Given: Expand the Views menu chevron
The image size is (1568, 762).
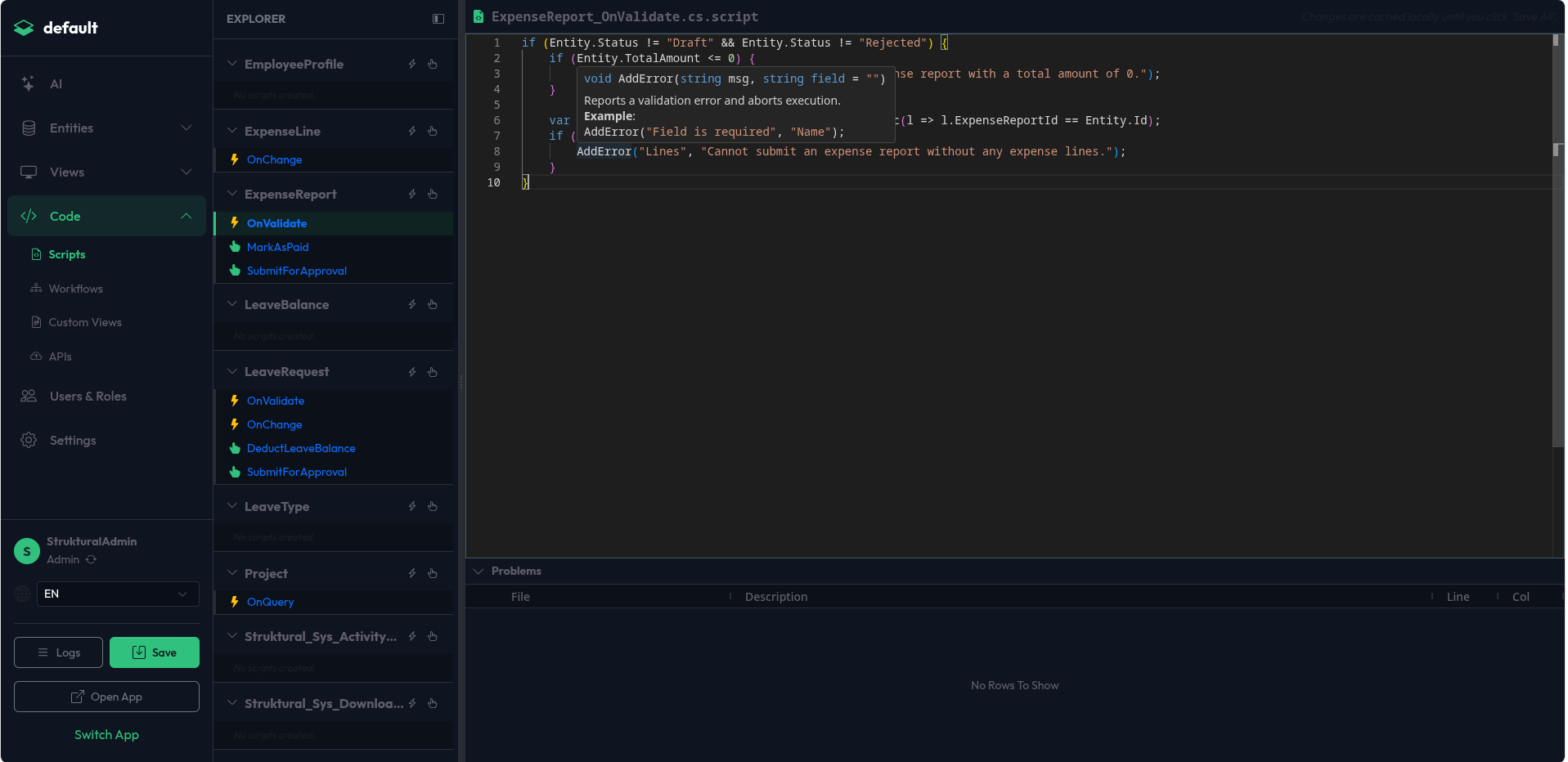Looking at the screenshot, I should click(186, 172).
